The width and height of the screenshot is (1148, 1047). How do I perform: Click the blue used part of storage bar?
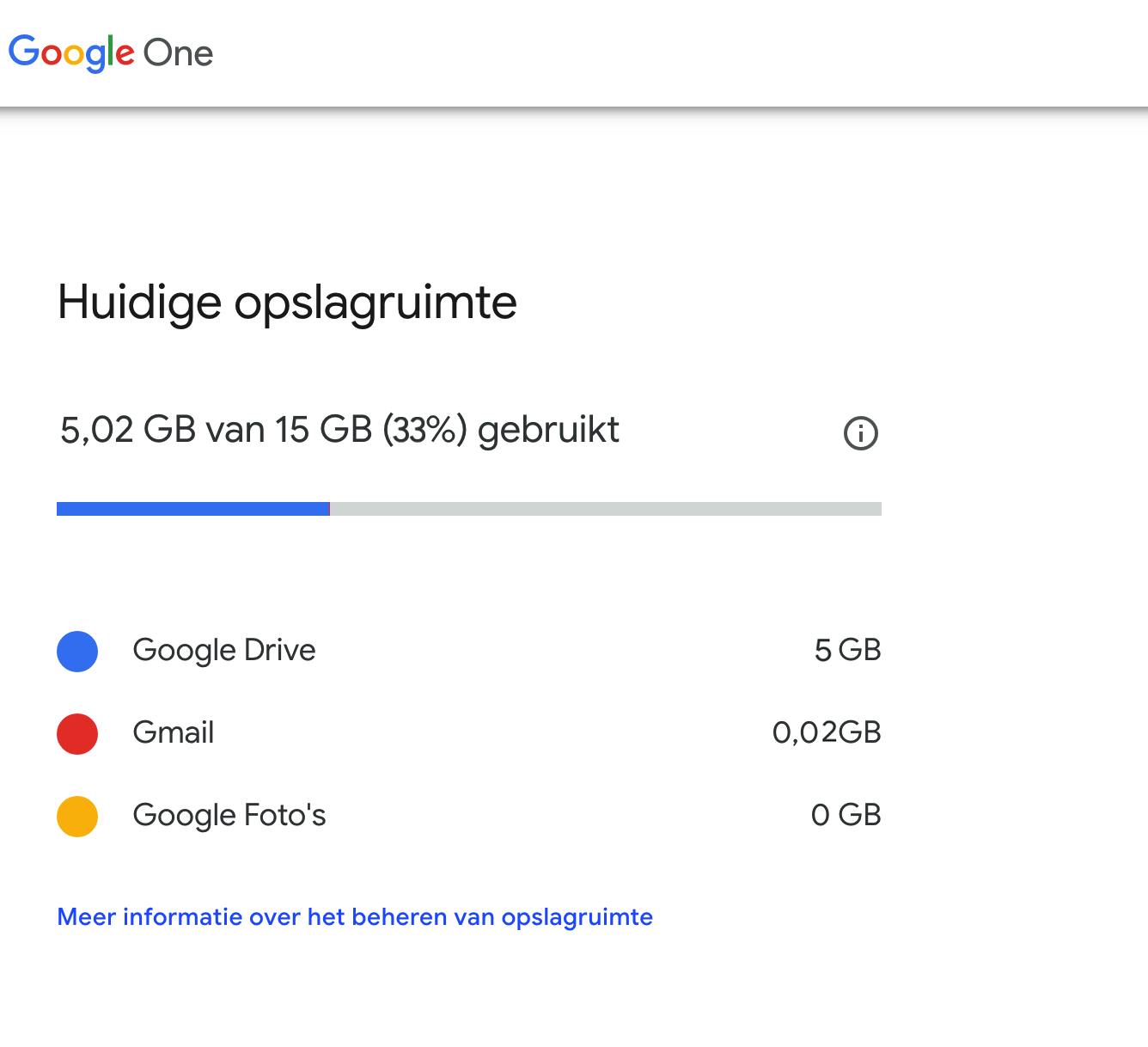[x=192, y=509]
